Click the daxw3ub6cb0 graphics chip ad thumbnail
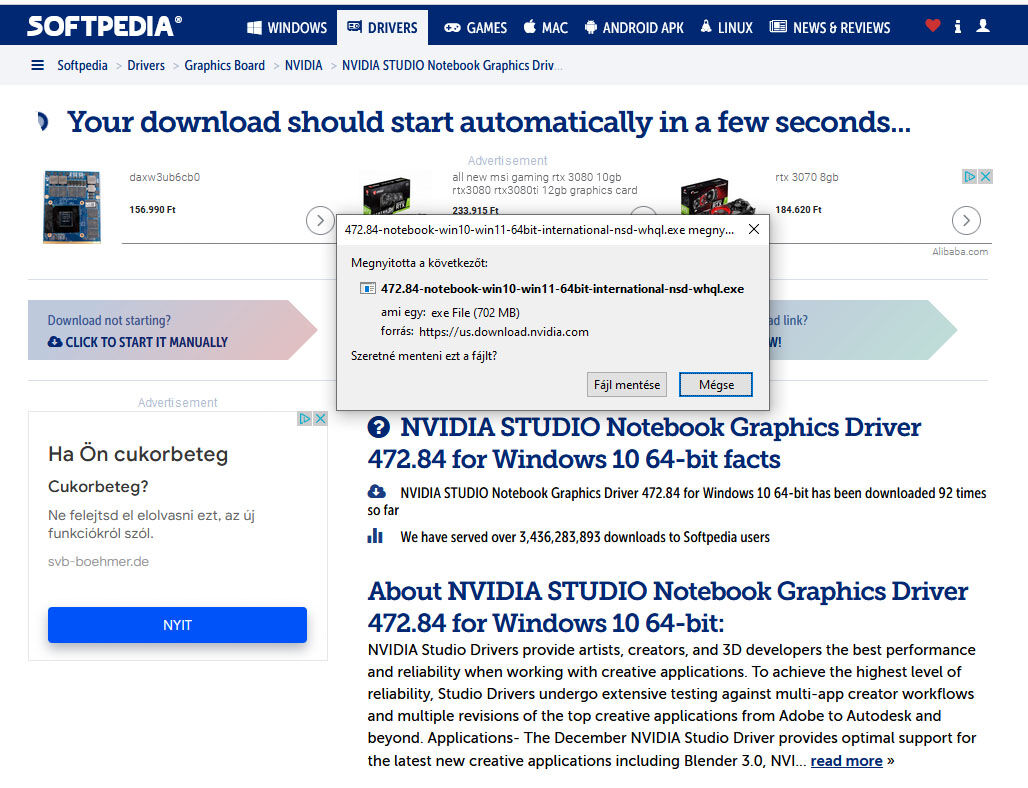Image resolution: width=1028 pixels, height=788 pixels. click(x=72, y=207)
